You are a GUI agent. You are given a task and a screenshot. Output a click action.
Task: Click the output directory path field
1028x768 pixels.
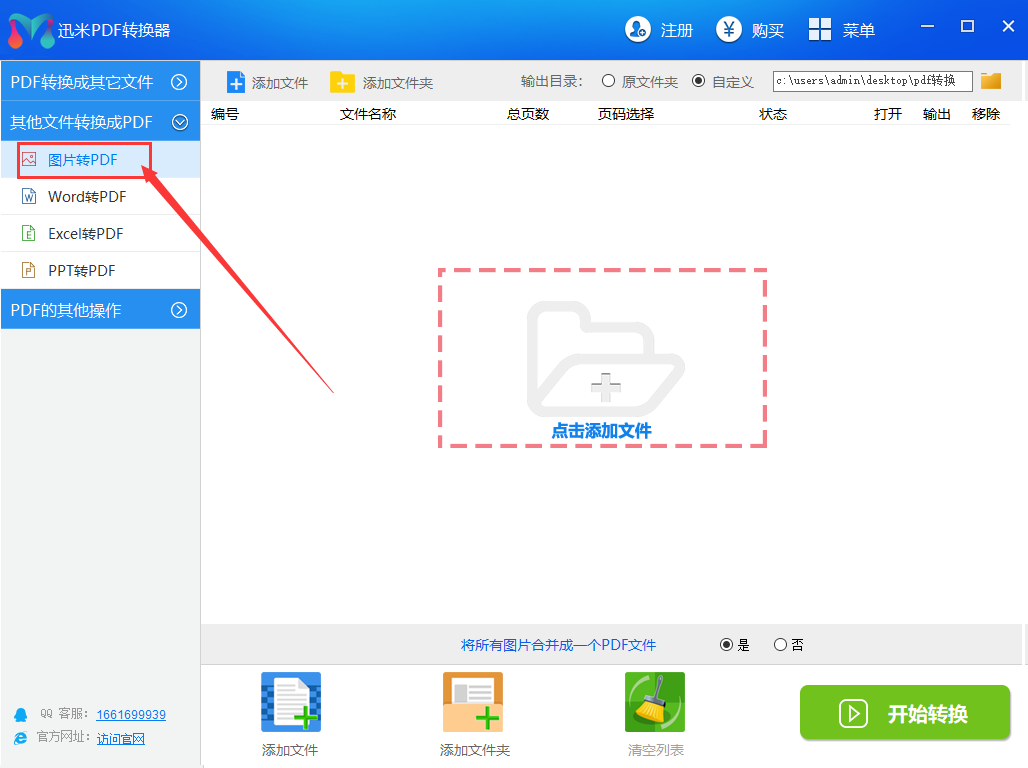point(872,81)
